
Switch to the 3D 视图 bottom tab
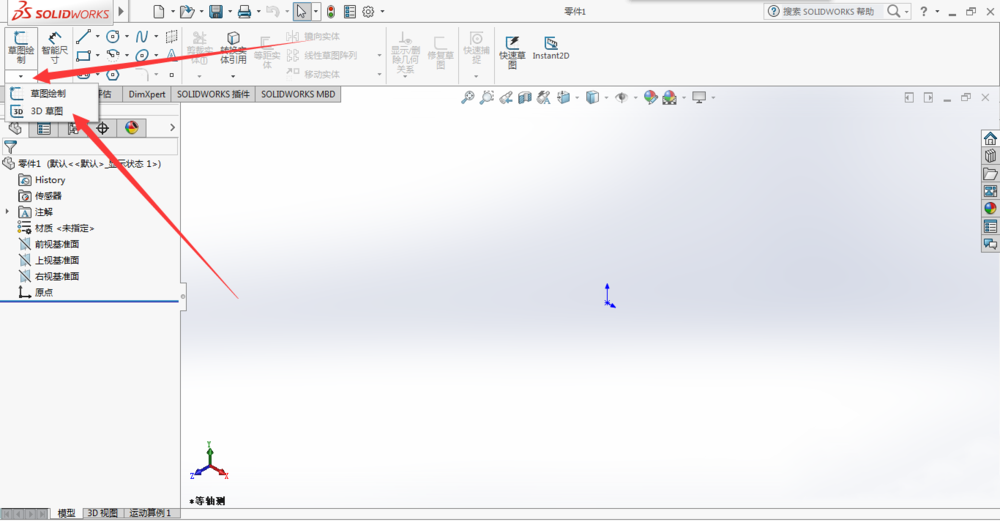(103, 513)
